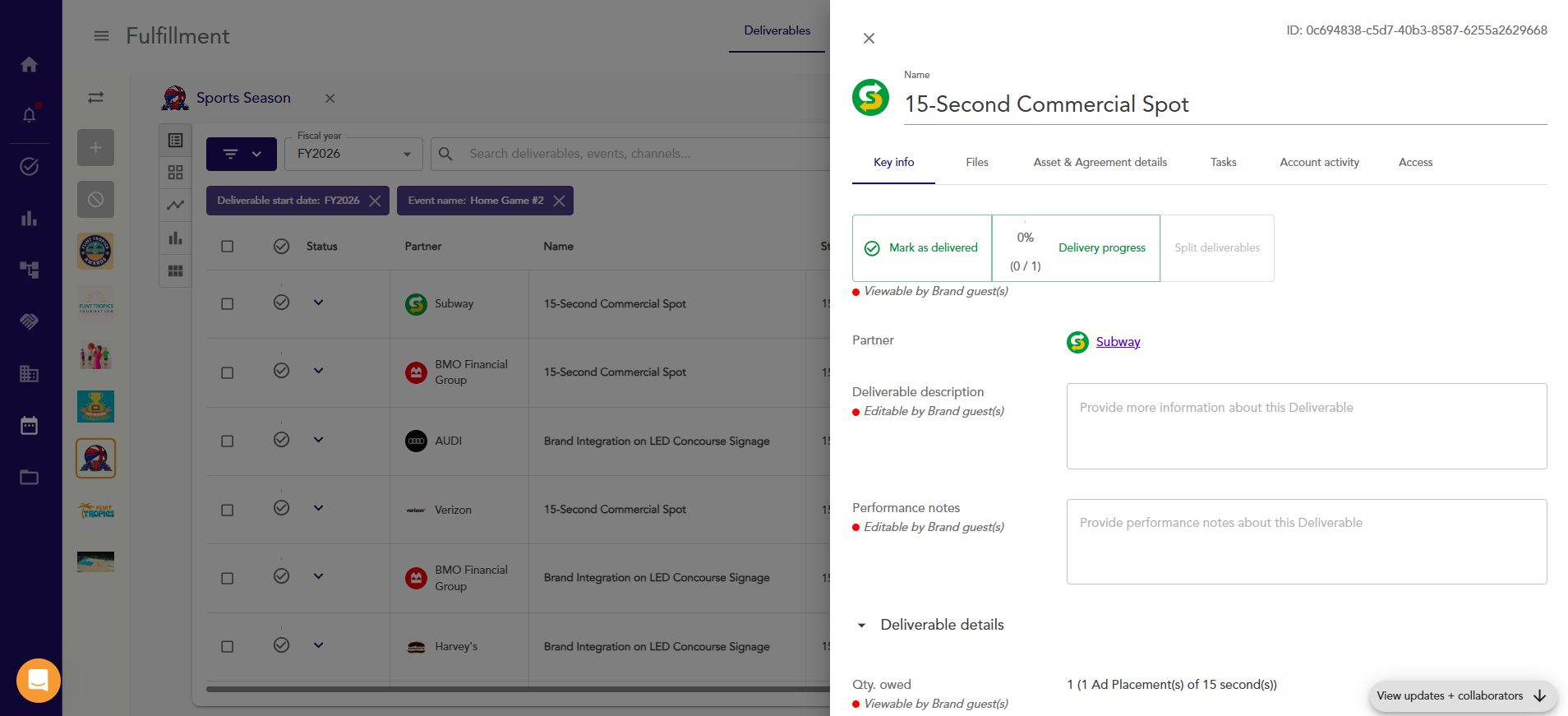1568x716 pixels.
Task: Click Mark as delivered button
Action: tap(922, 248)
